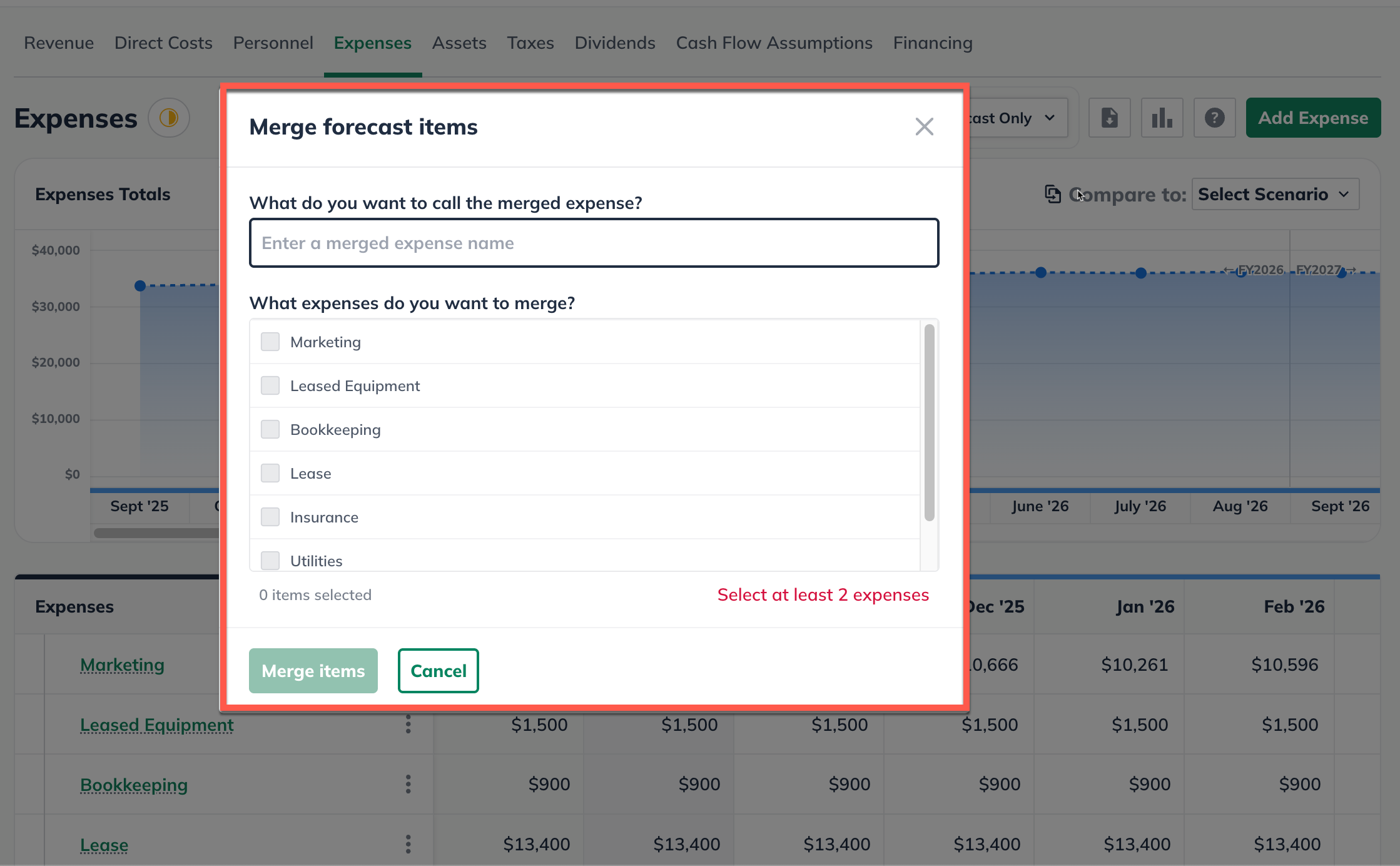Screen dimensions: 1400x866
Task: Tick the Bookkeeping checkbox in merge list
Action: click(270, 429)
